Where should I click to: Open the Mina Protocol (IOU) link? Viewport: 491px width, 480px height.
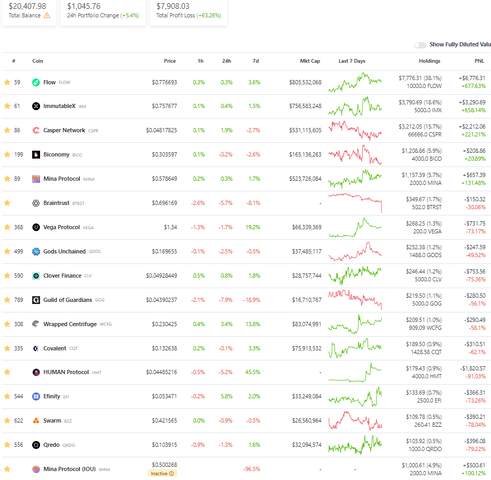tap(70, 469)
